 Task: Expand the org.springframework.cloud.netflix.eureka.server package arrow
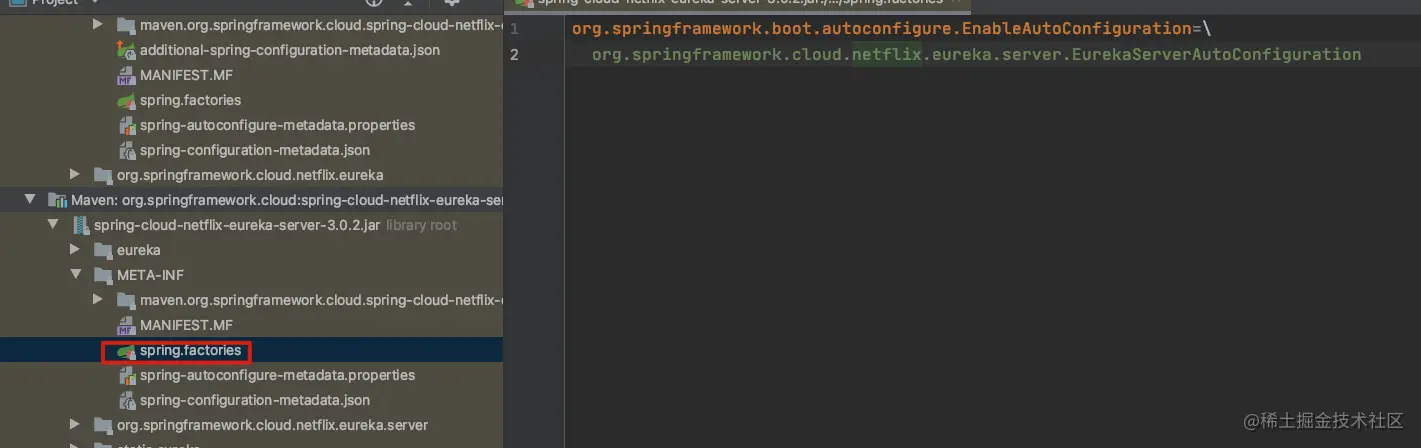click(x=74, y=425)
